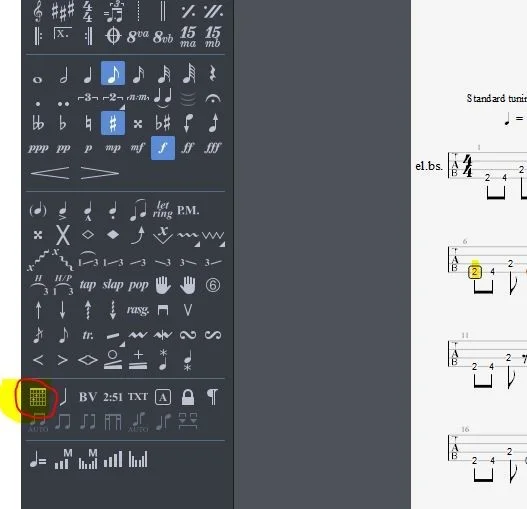Open the TXT text annotation tool

pyautogui.click(x=138, y=397)
